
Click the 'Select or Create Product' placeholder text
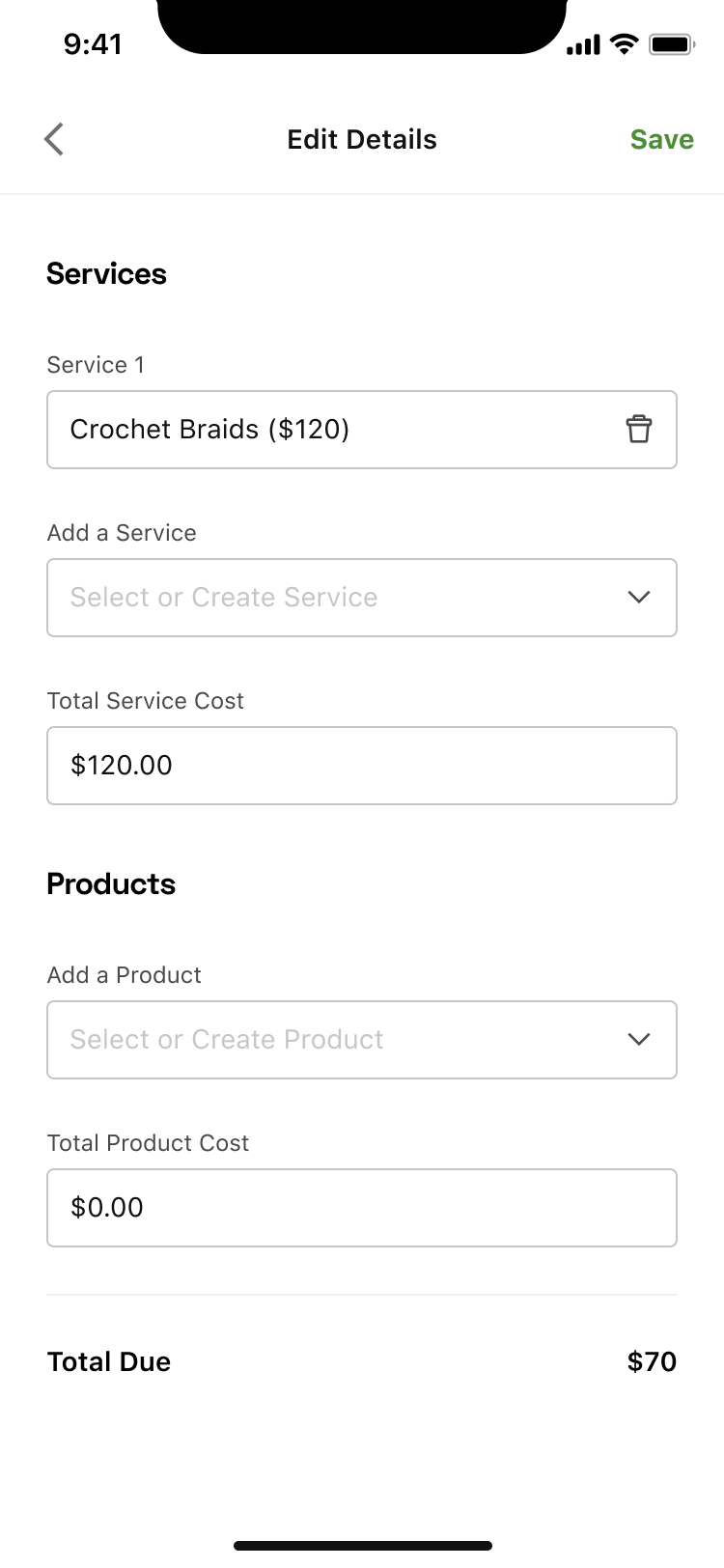(x=227, y=1039)
